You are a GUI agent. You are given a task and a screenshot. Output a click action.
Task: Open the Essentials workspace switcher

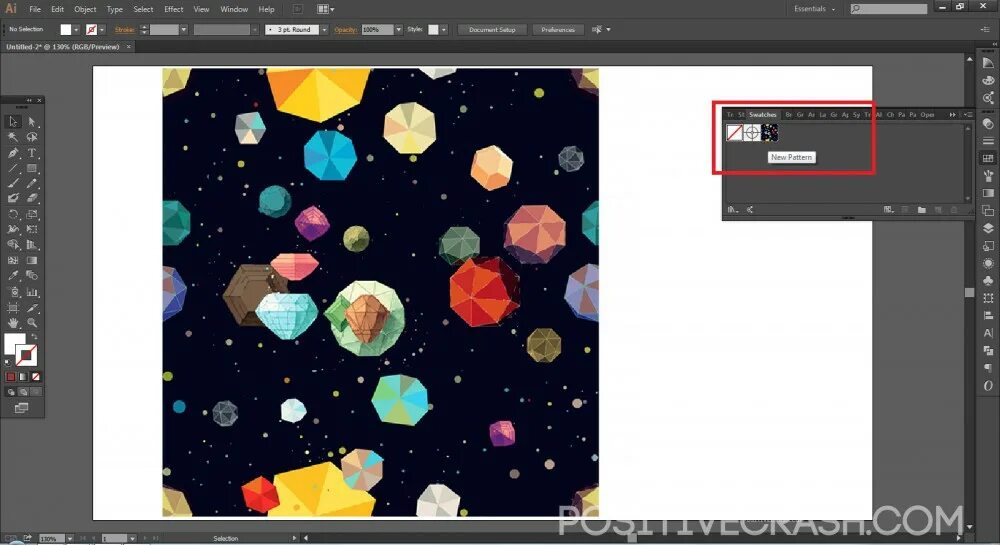tap(814, 9)
